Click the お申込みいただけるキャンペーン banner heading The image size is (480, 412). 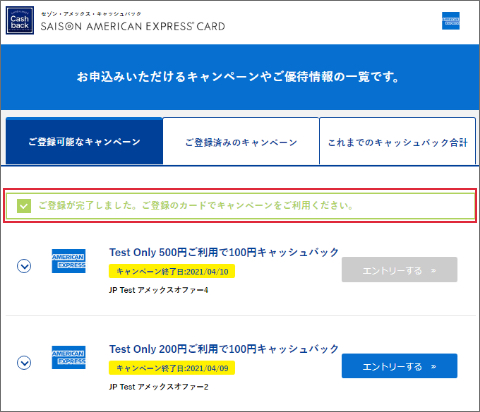point(238,77)
